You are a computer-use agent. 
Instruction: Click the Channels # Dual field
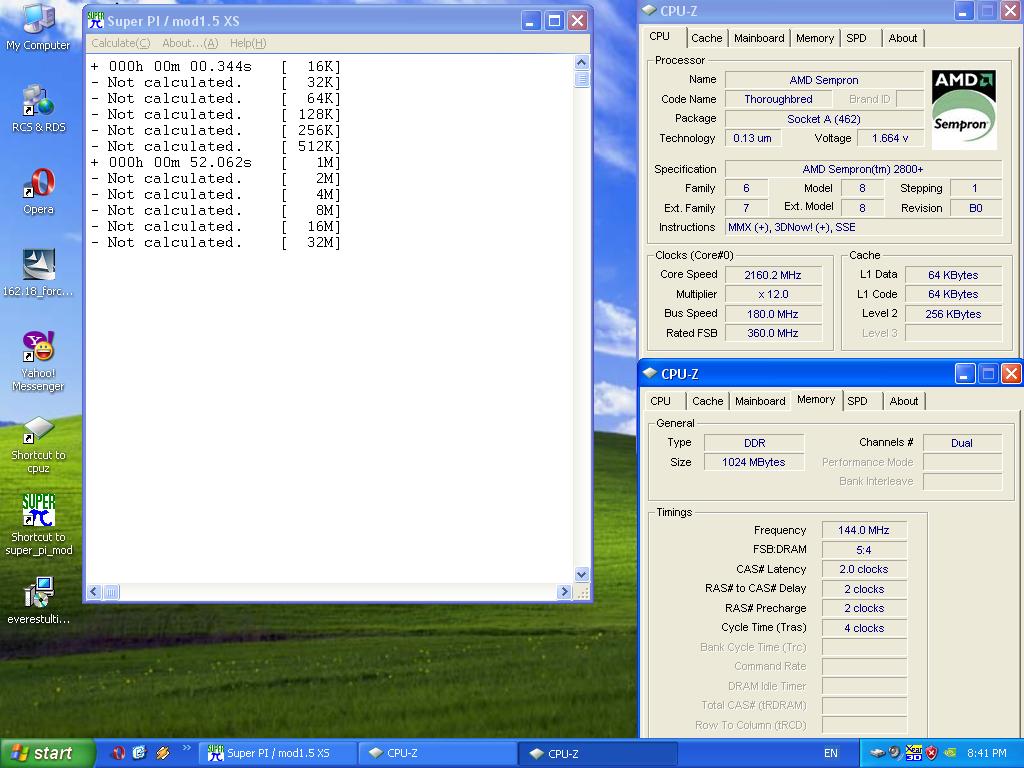pyautogui.click(x=962, y=443)
